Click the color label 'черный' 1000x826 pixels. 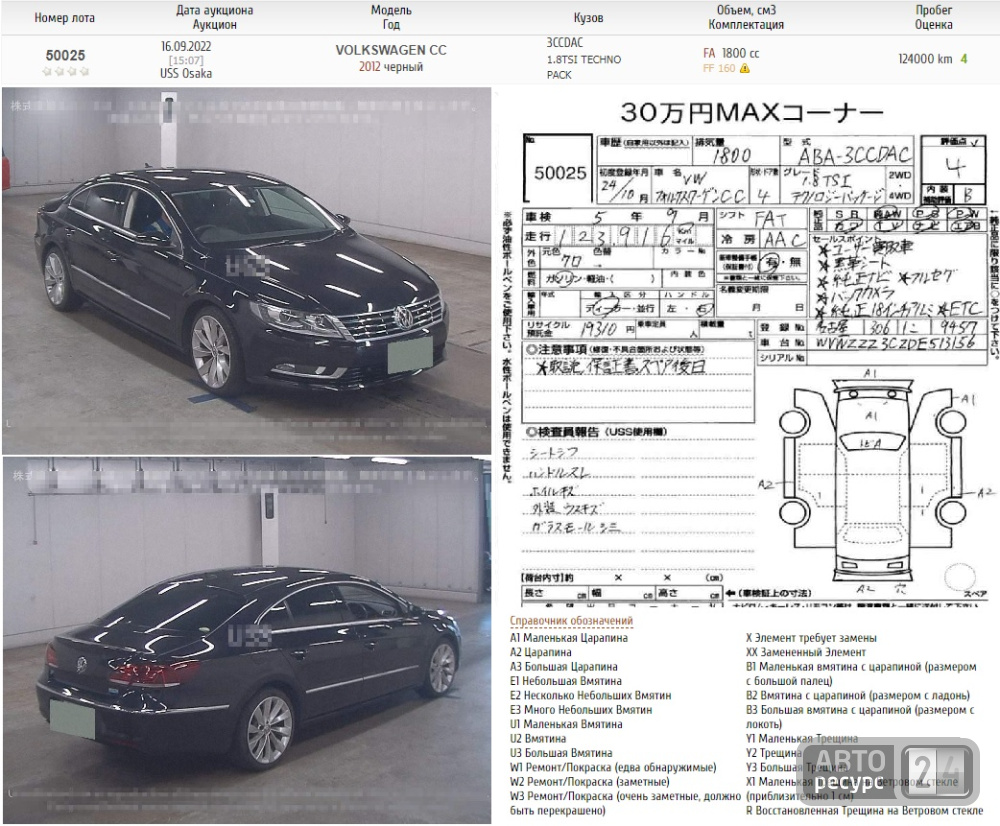(x=403, y=66)
